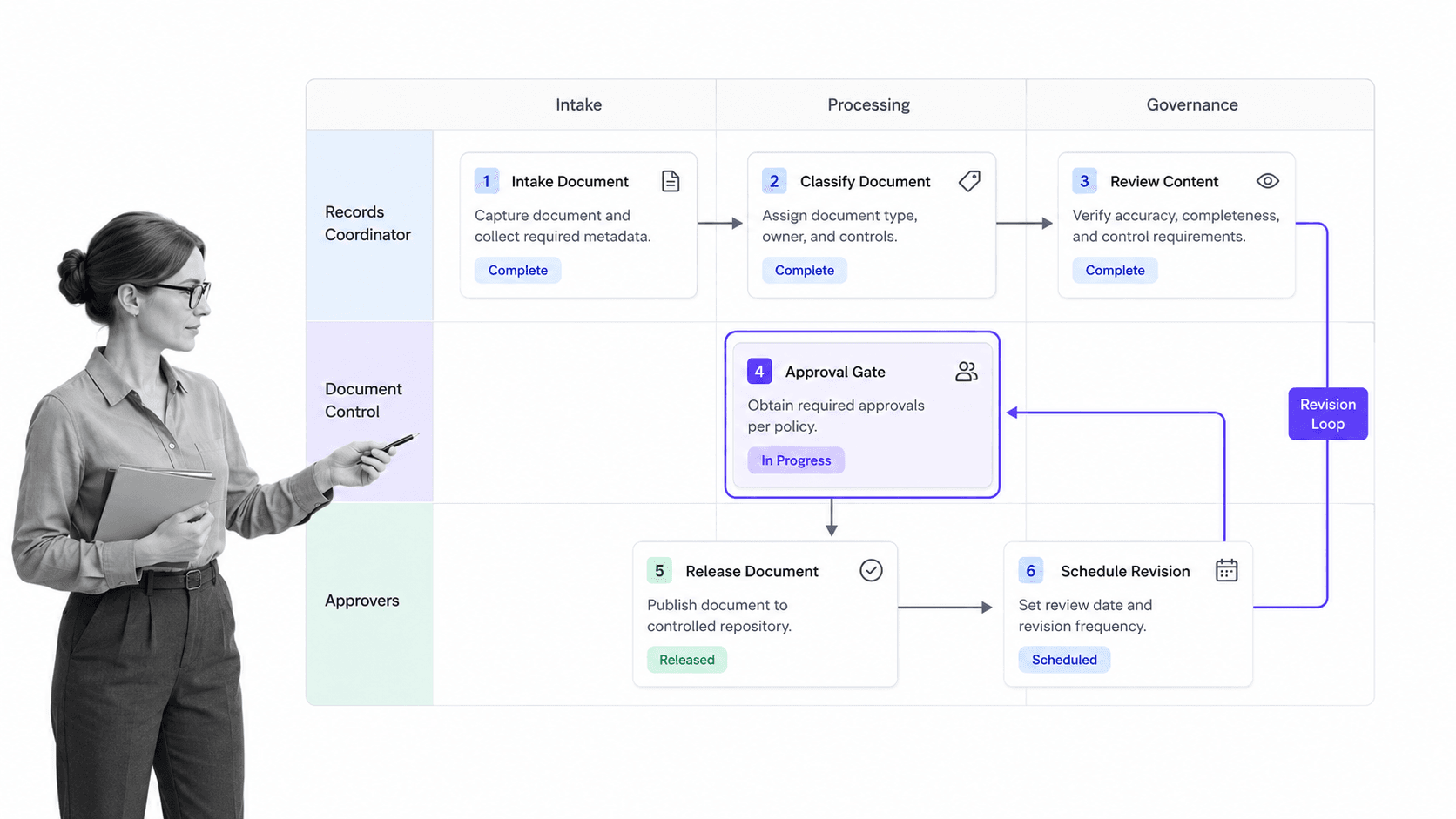Select the Document Control lane label

[363, 400]
